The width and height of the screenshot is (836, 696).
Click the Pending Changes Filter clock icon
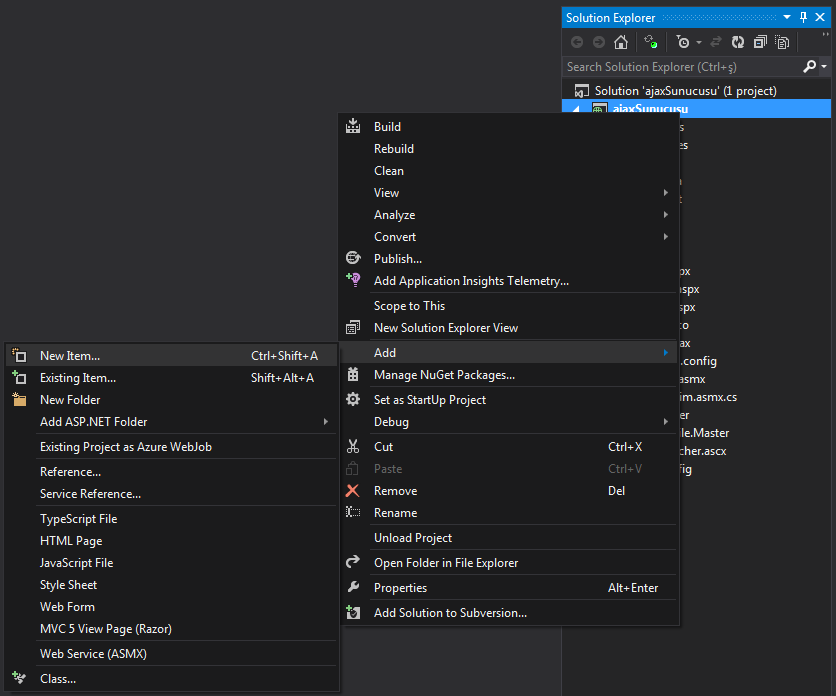[x=683, y=42]
